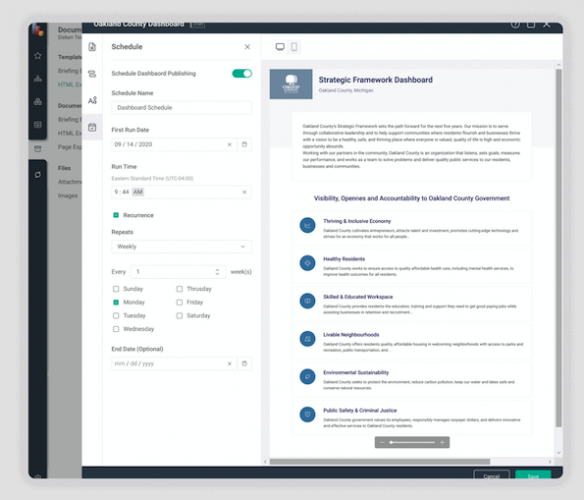Screen dimensions: 584x500
Task: Open the End Date calendar picker
Action: (x=244, y=364)
